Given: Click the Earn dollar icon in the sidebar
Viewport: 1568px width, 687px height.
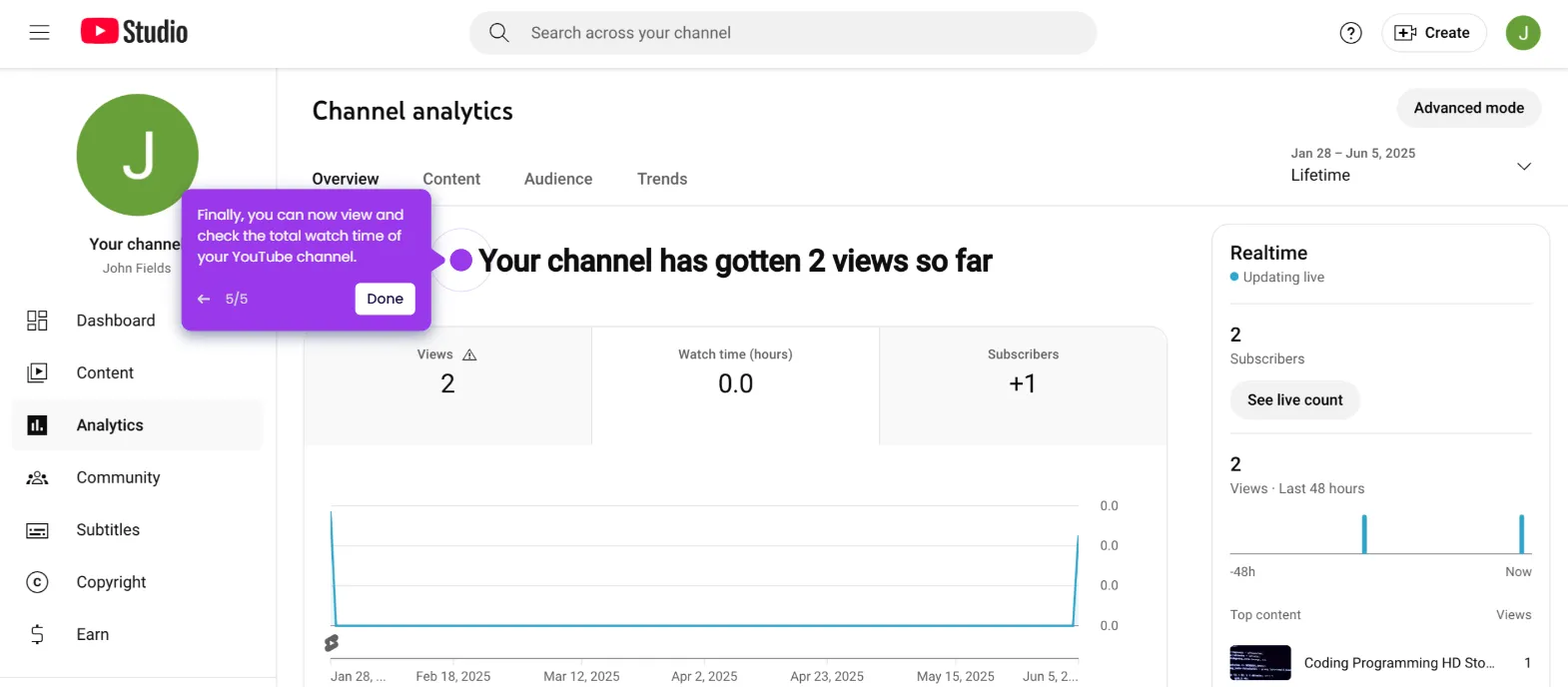Looking at the screenshot, I should [37, 634].
